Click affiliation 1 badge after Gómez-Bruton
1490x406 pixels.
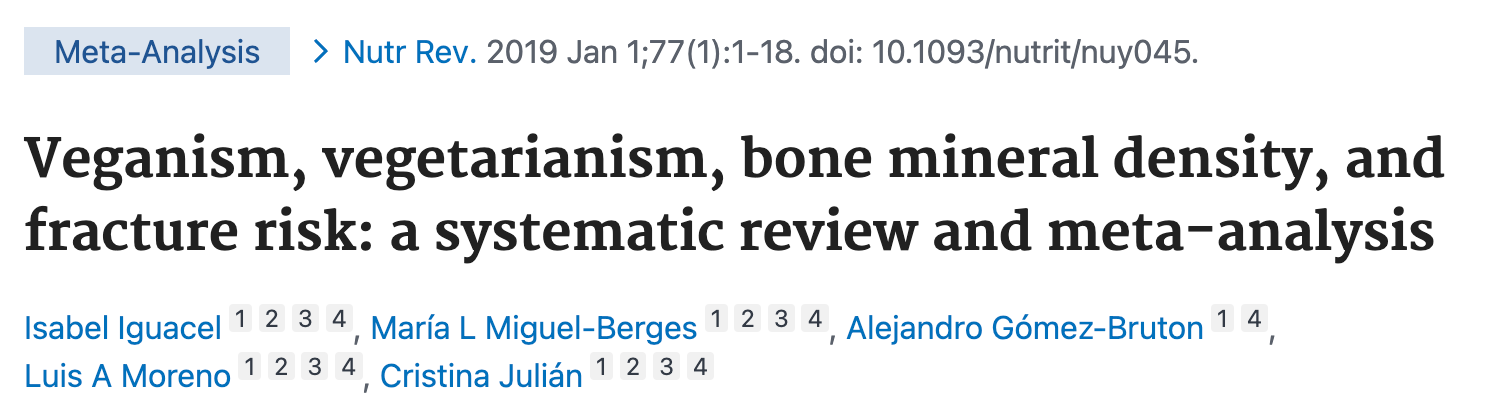1221,320
